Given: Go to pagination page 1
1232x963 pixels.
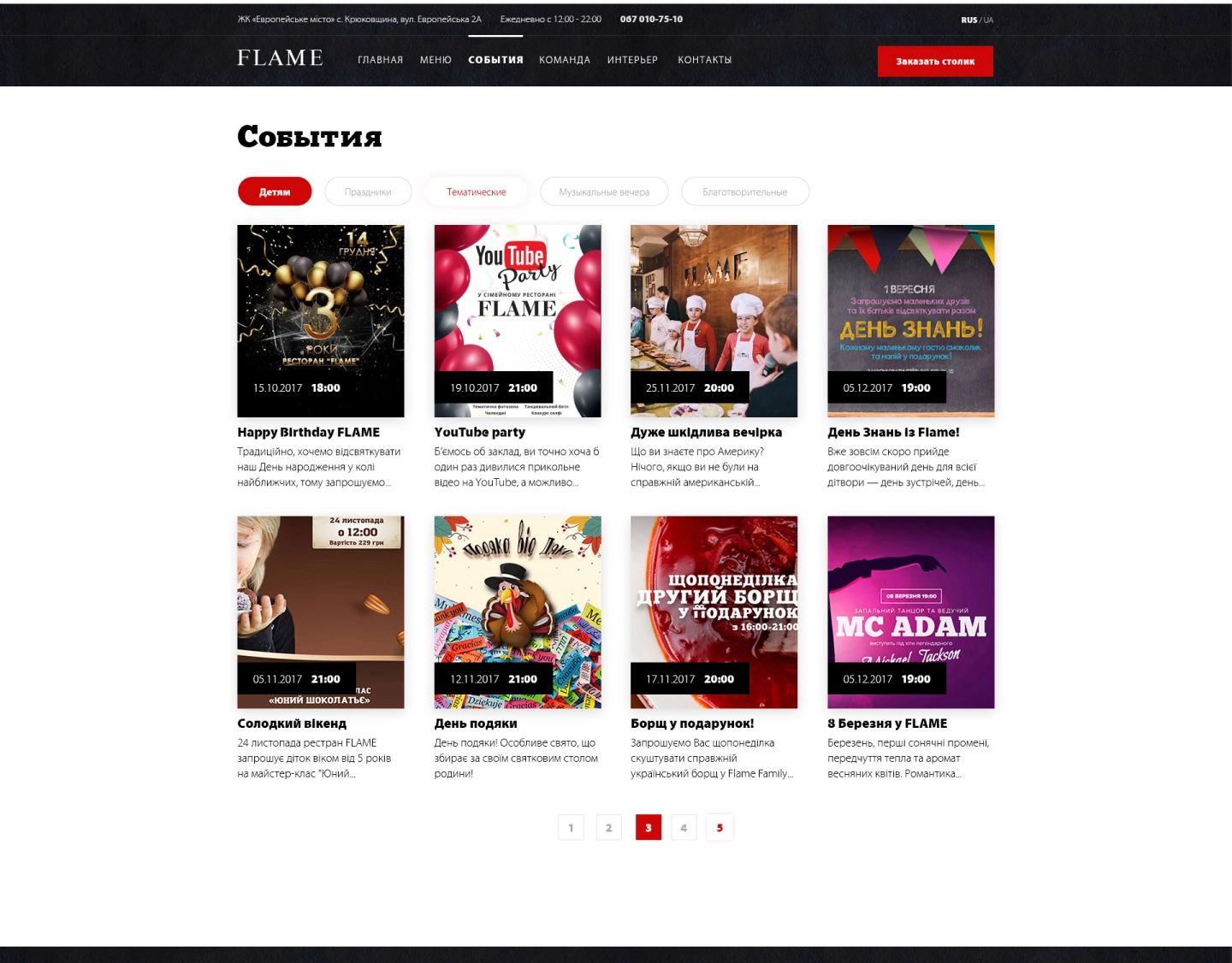Looking at the screenshot, I should pyautogui.click(x=571, y=827).
